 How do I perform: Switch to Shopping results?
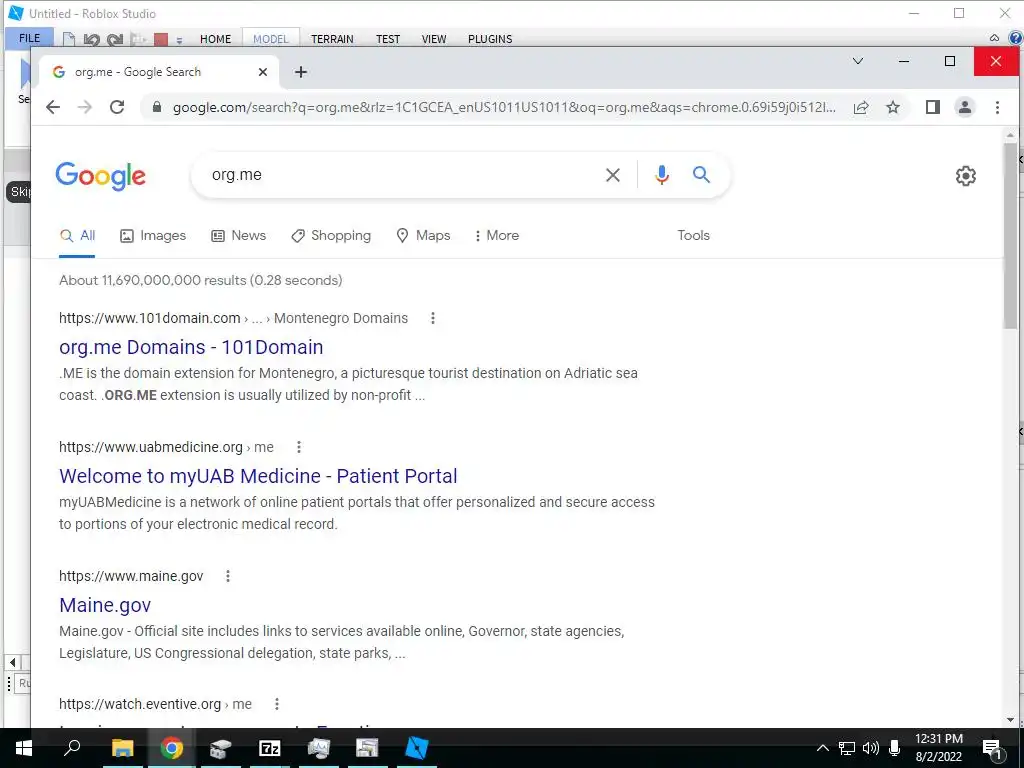[x=331, y=236]
